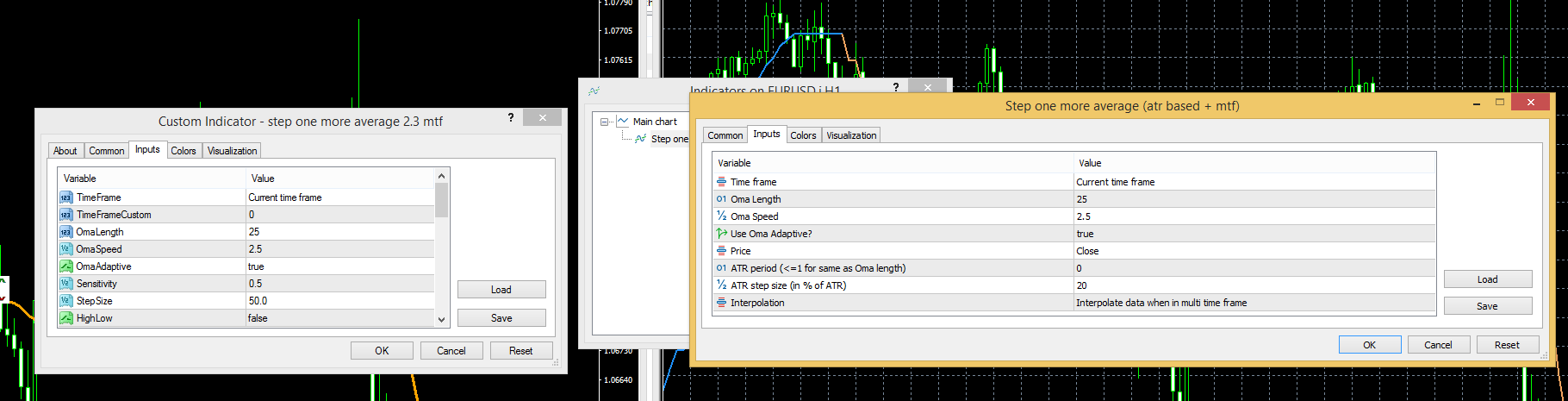Click the Oma Length 01 icon
Image resolution: width=1568 pixels, height=401 pixels.
tap(722, 199)
